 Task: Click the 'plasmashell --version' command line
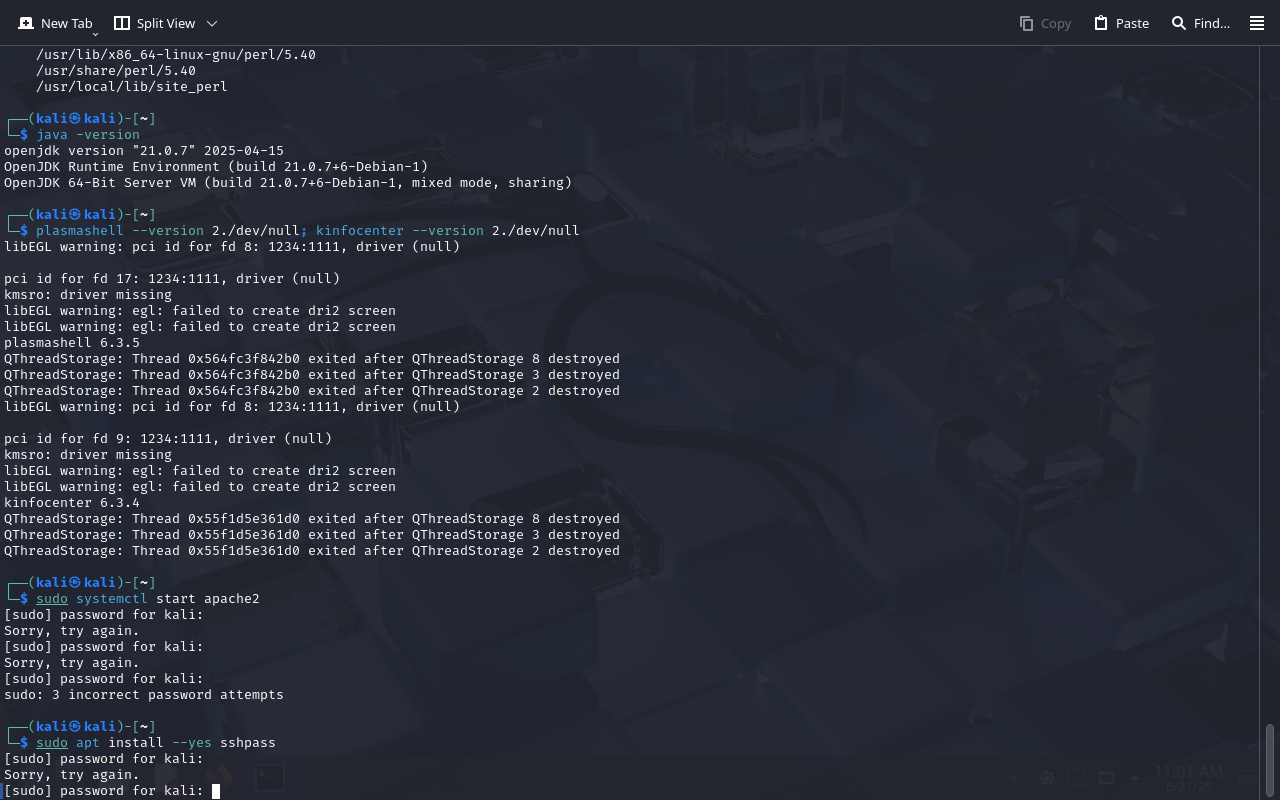308,231
